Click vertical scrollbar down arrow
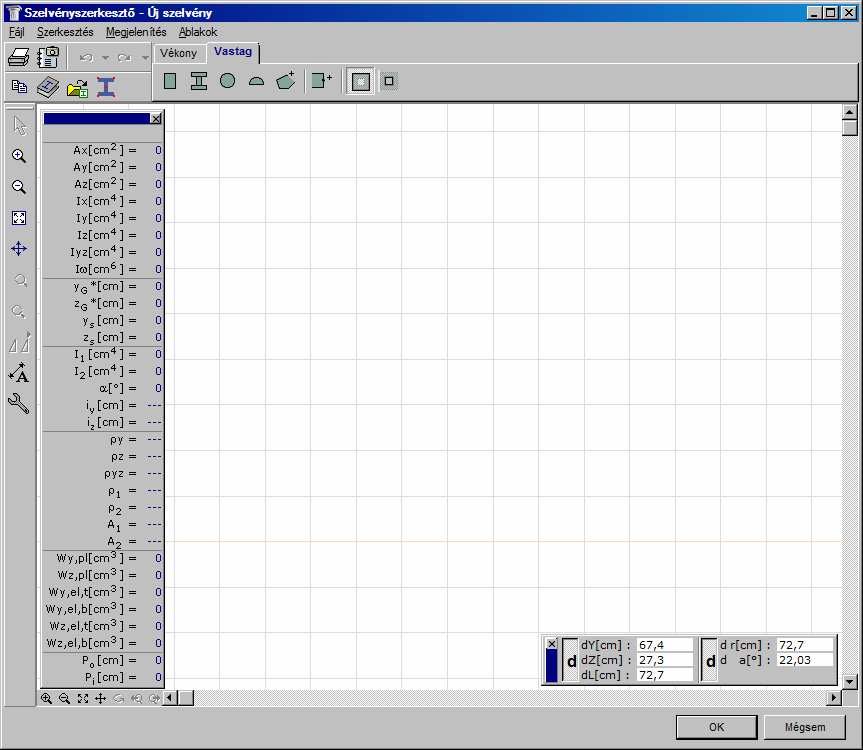Viewport: 863px width, 750px height. click(x=850, y=682)
